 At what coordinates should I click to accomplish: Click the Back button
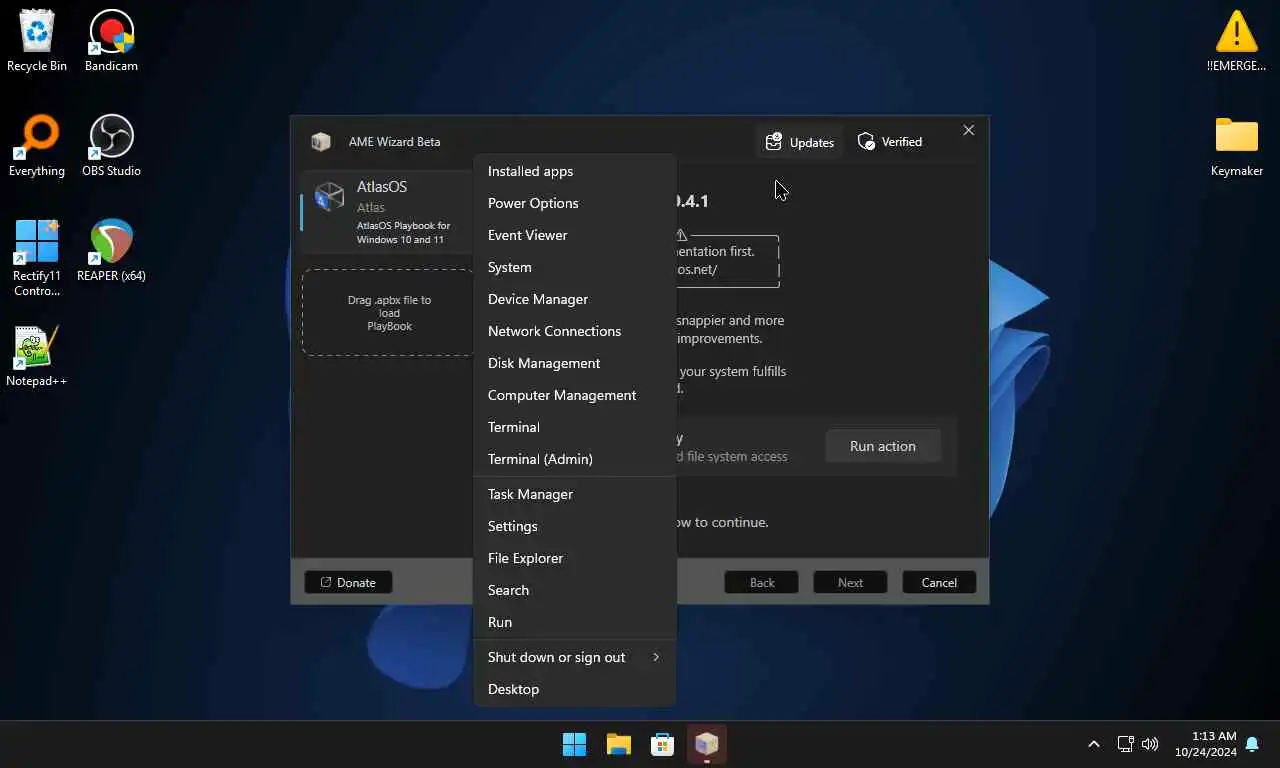click(762, 582)
